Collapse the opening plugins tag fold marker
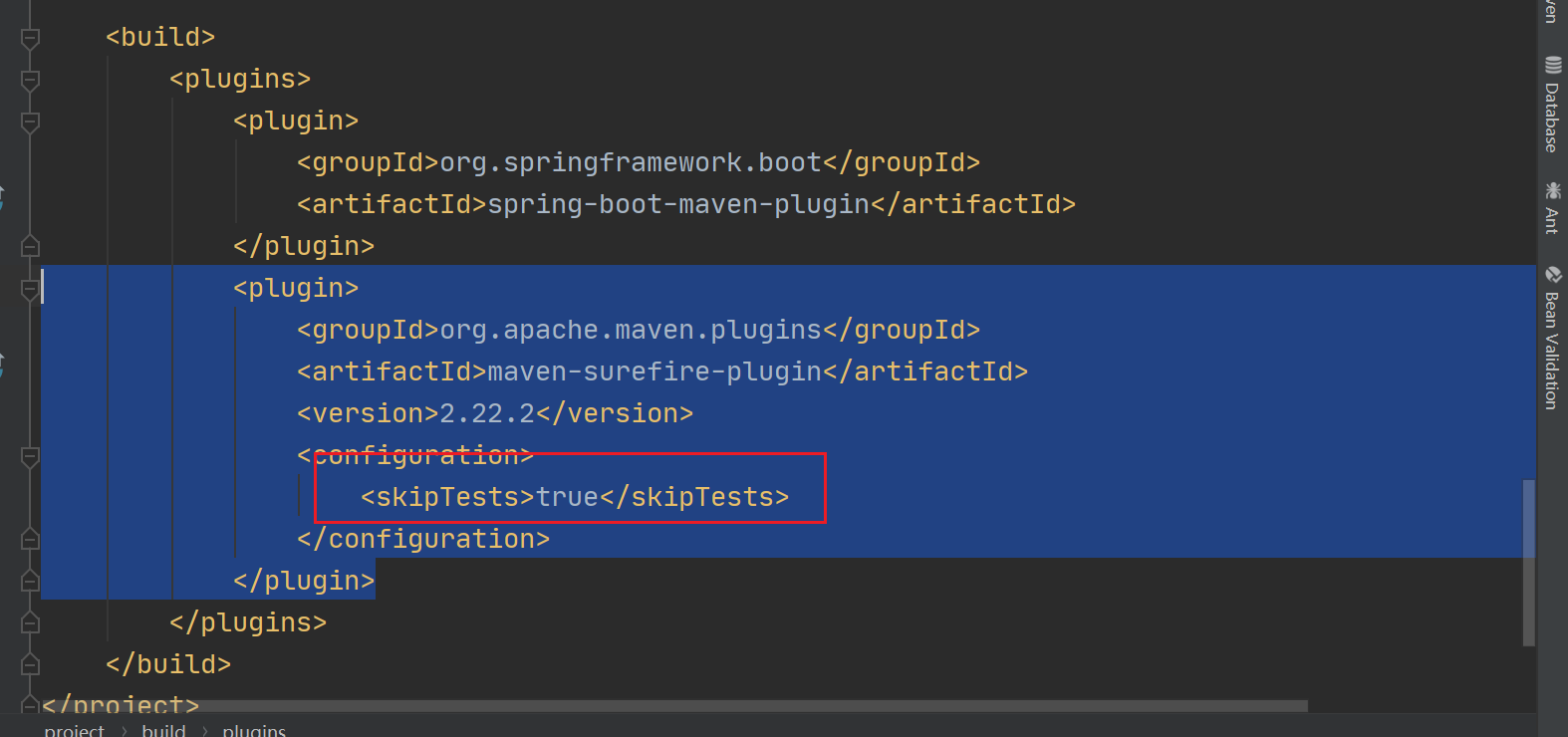The width and height of the screenshot is (1568, 737). click(x=30, y=80)
